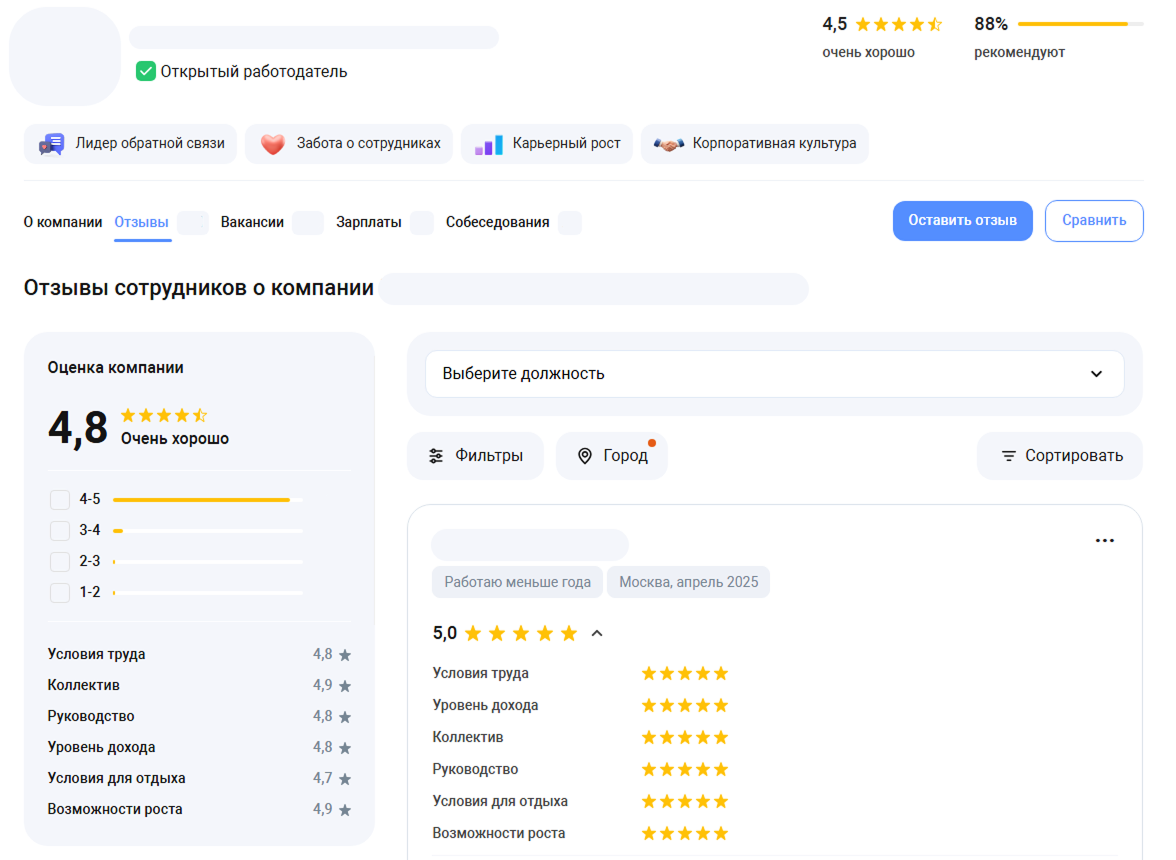Click the filter sliders icon
The image size is (1176, 860).
[x=436, y=456]
